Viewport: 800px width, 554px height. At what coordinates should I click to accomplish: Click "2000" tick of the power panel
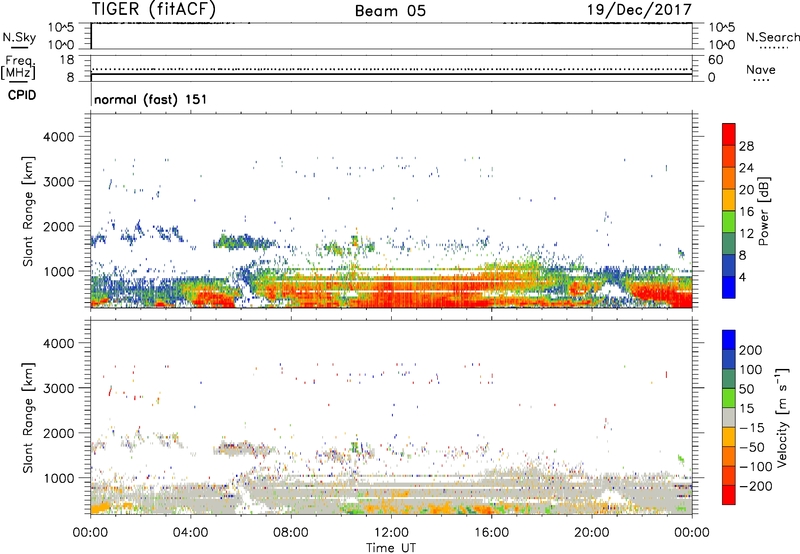click(x=58, y=226)
